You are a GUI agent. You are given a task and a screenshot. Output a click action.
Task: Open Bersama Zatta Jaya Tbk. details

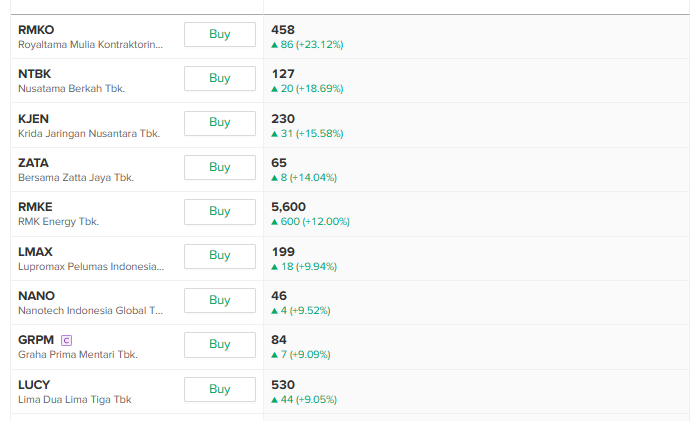pos(75,177)
